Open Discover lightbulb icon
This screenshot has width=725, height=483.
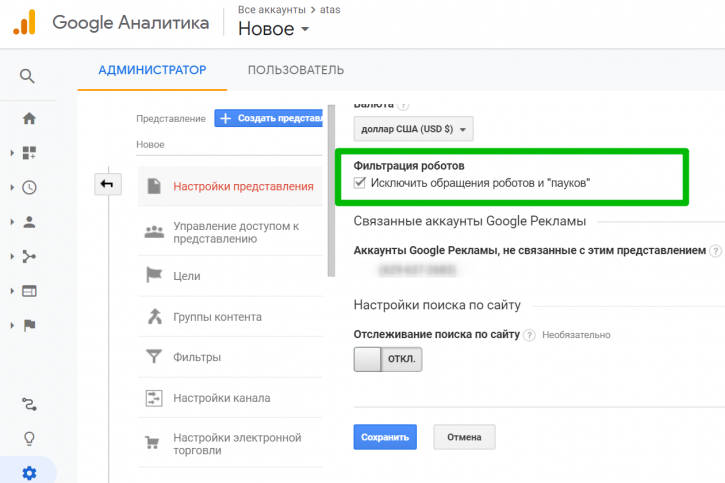click(29, 439)
